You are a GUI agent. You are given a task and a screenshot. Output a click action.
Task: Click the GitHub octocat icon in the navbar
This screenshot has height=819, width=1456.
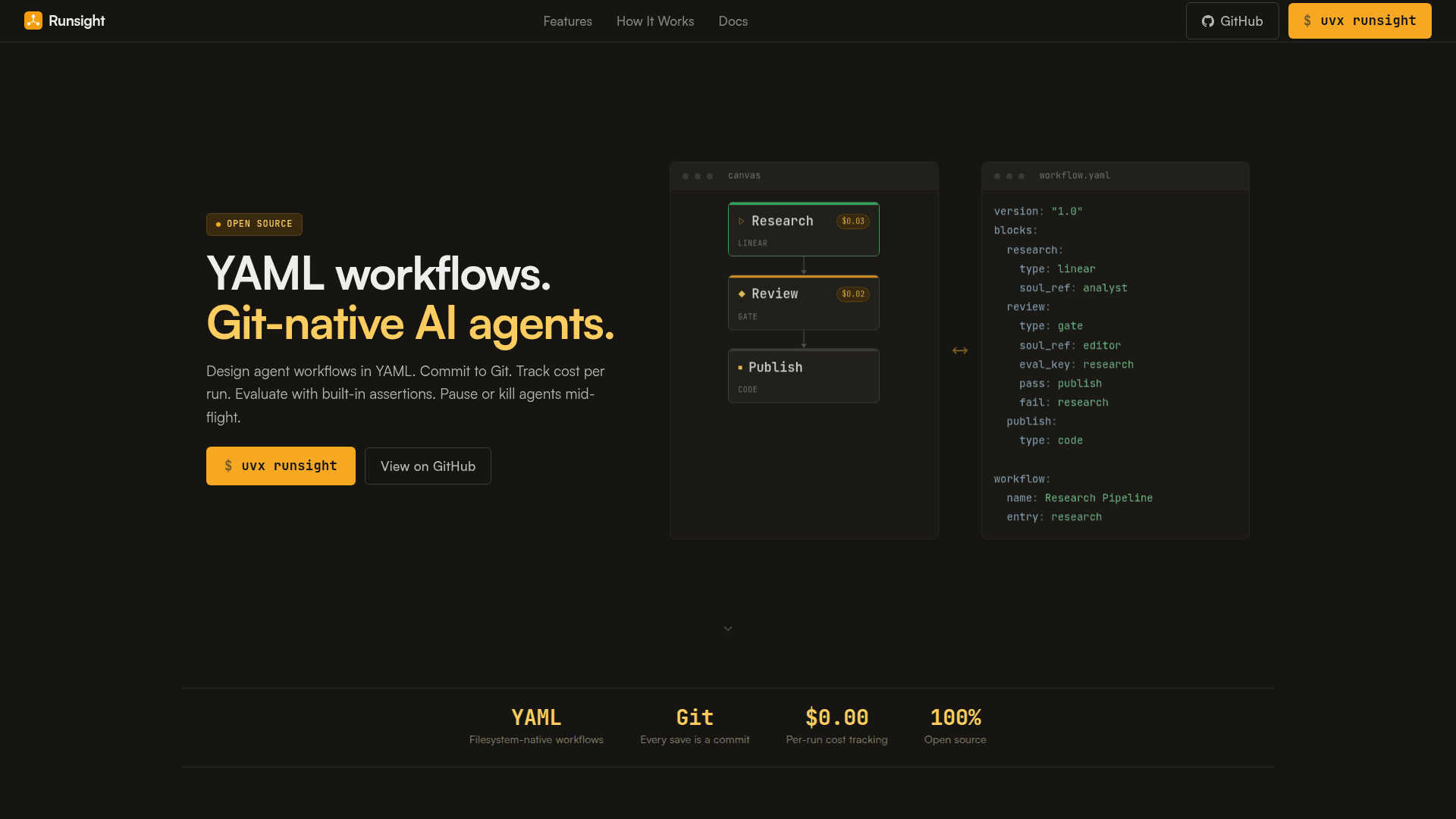(1207, 21)
